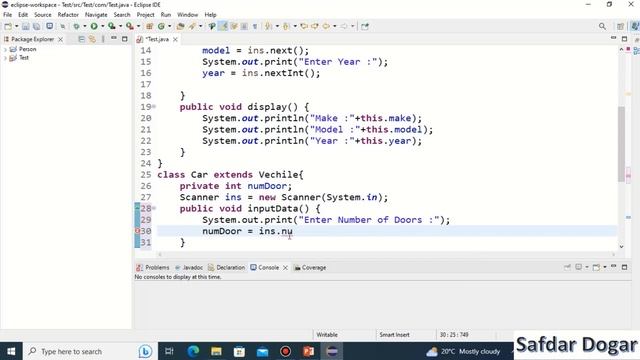The width and height of the screenshot is (640, 360).
Task: Collapse the display() method fold on line 19
Action: (154, 107)
